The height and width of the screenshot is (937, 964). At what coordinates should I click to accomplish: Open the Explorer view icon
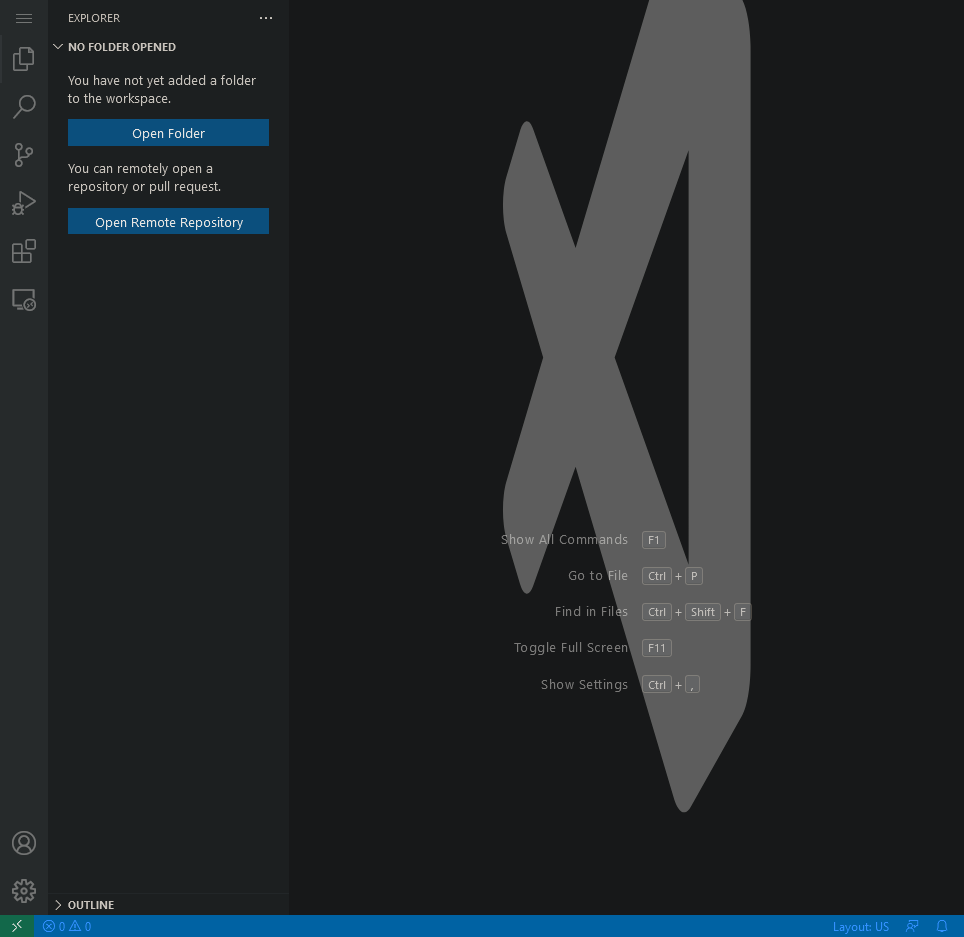point(24,59)
